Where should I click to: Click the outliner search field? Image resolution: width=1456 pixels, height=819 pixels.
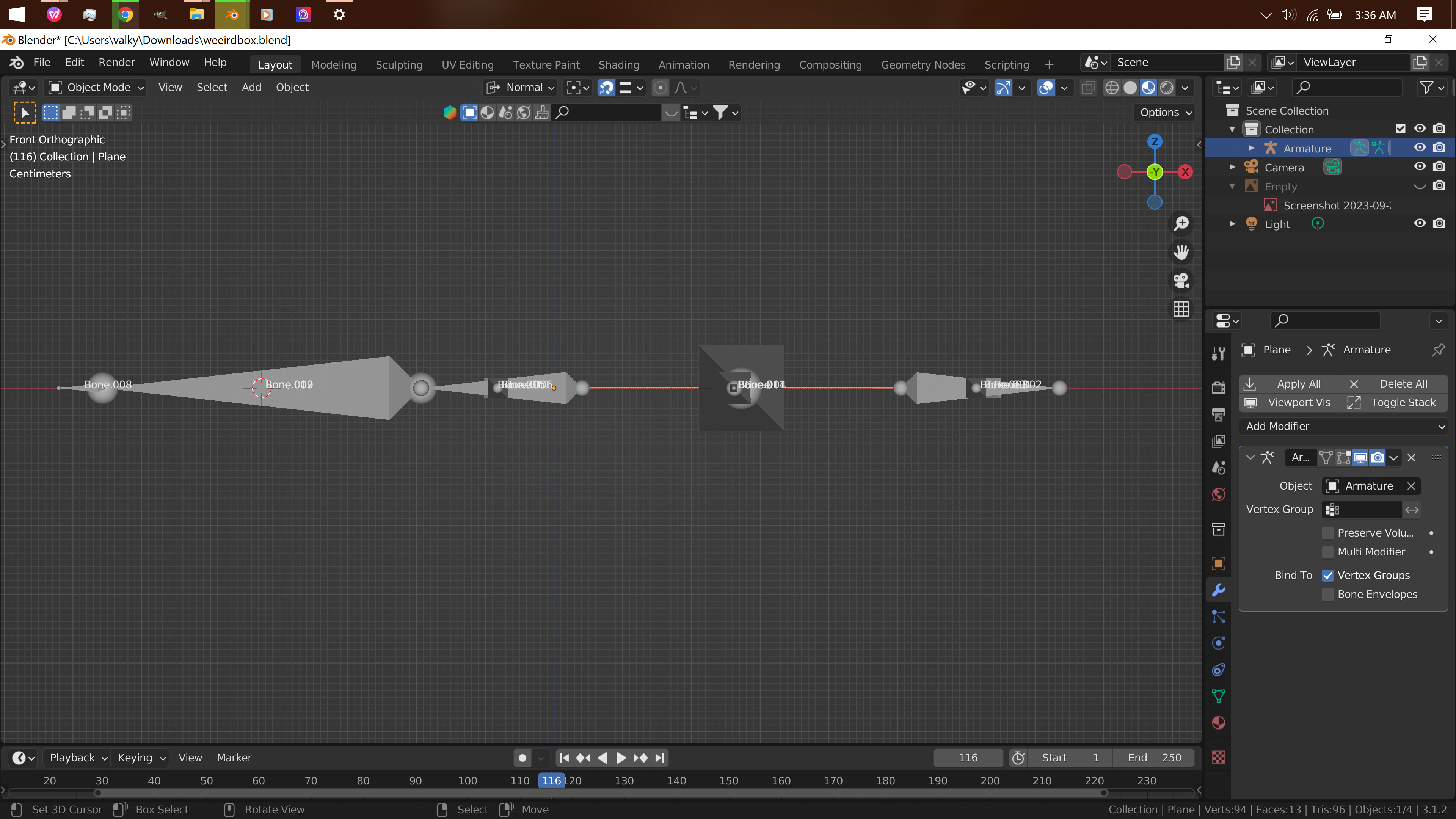pos(1348,88)
